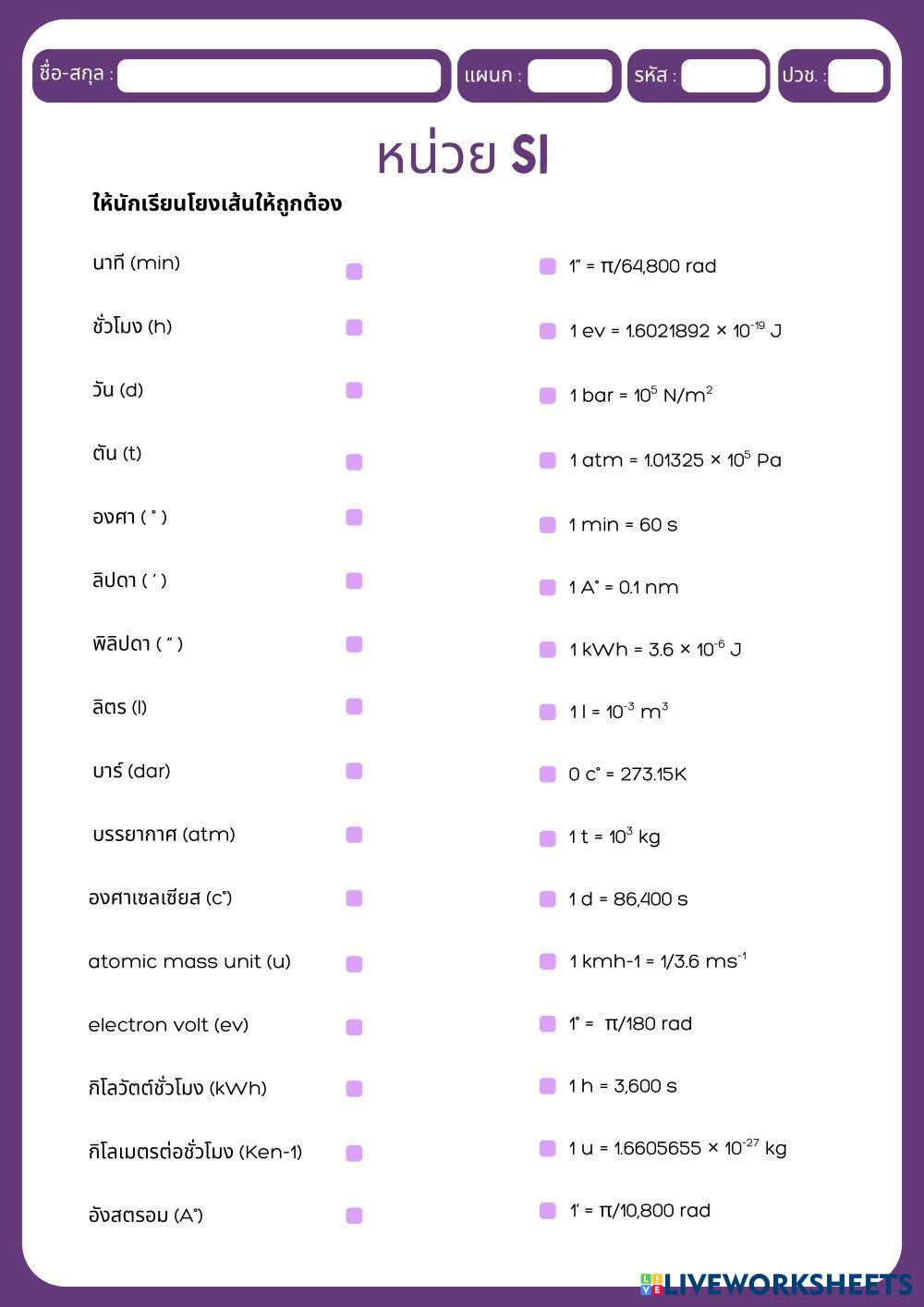Click the matching dot next to วัน (d)

pos(354,390)
